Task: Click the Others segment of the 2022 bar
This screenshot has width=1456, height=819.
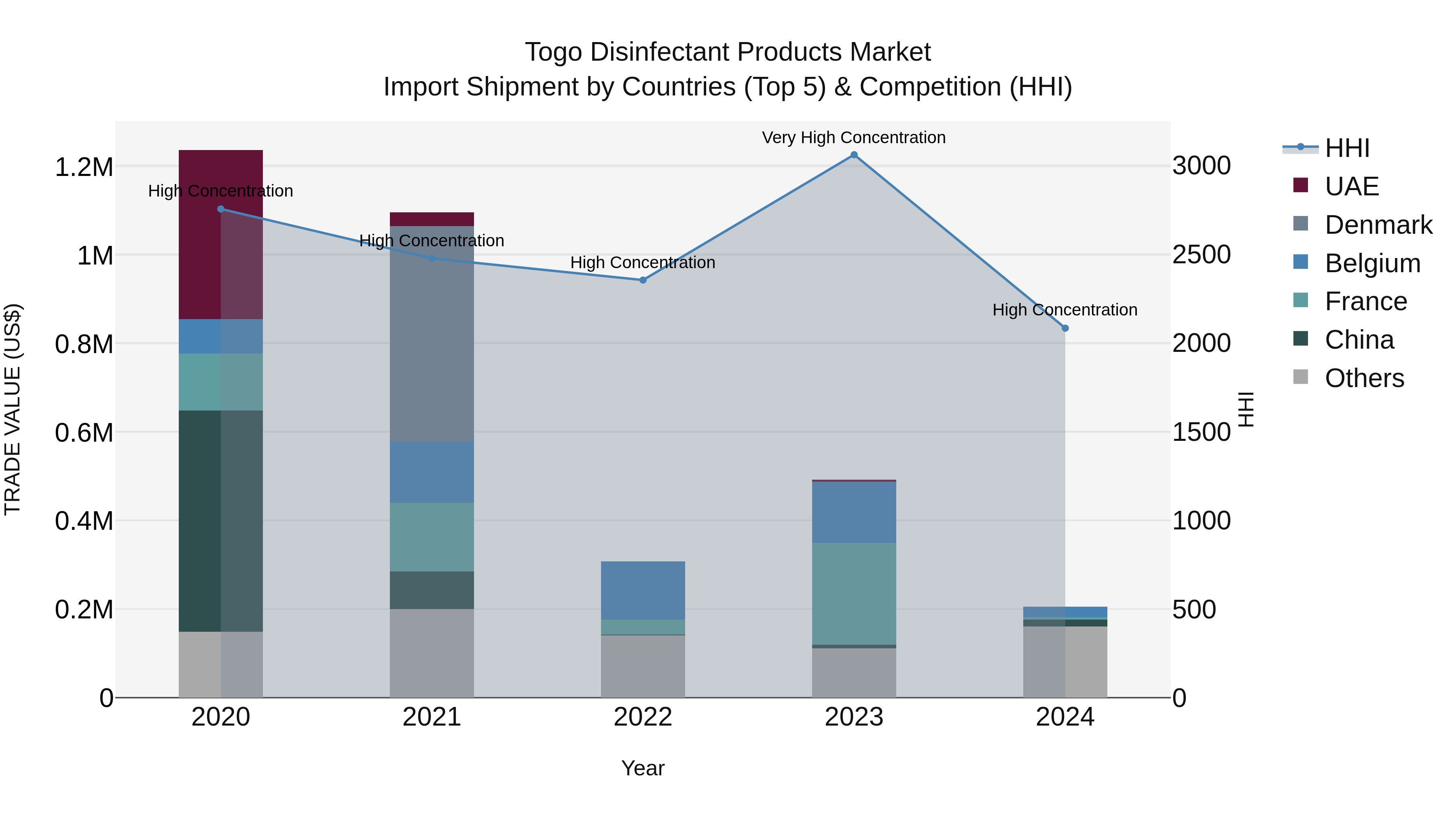Action: pos(643,667)
